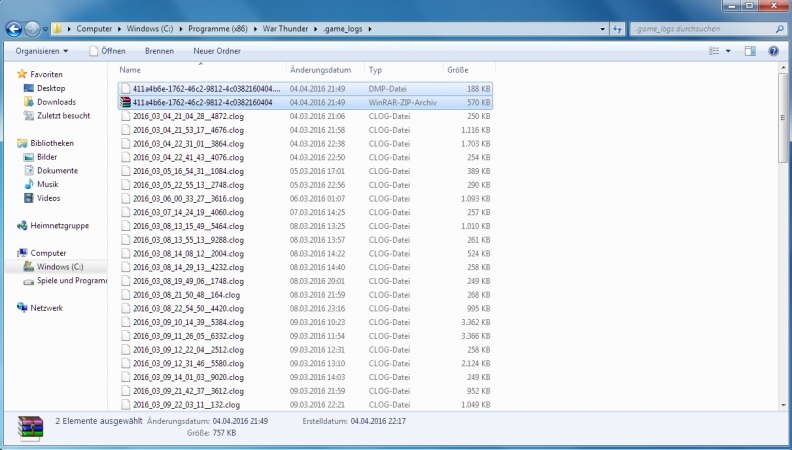Toggle the preview pane icon

click(749, 51)
